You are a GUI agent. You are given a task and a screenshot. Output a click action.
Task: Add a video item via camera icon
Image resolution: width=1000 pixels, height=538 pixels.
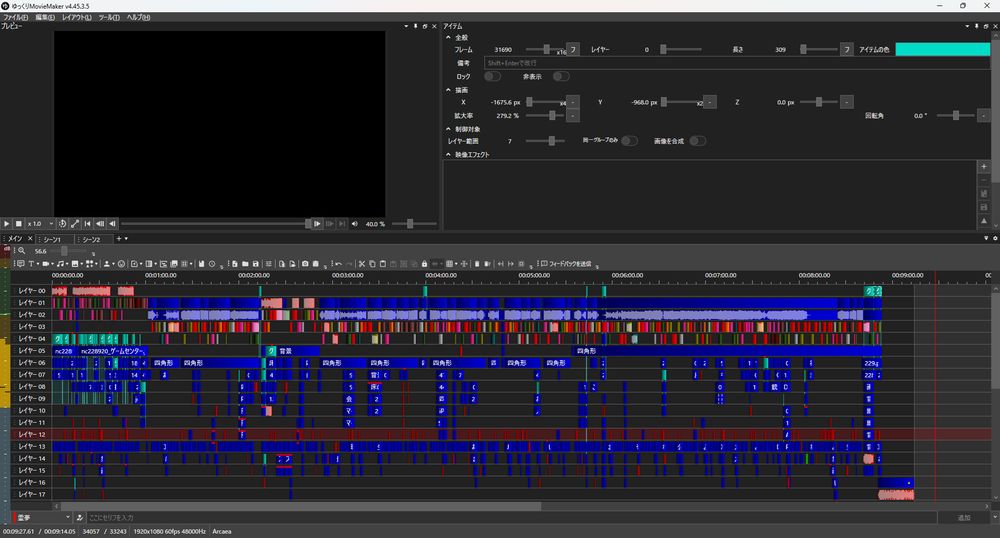[x=46, y=263]
